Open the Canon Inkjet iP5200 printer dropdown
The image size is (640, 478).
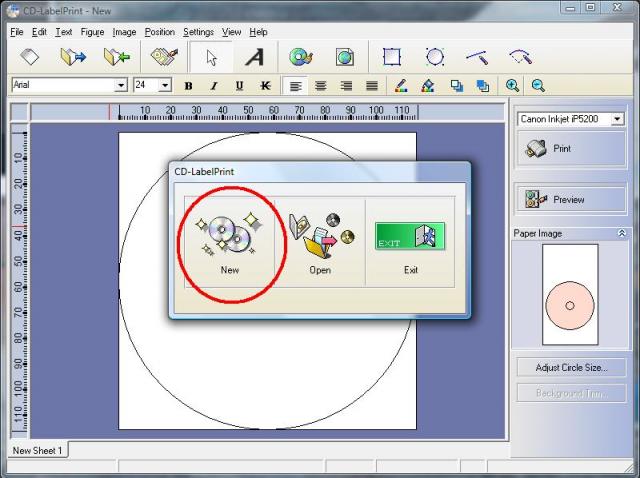(x=616, y=119)
